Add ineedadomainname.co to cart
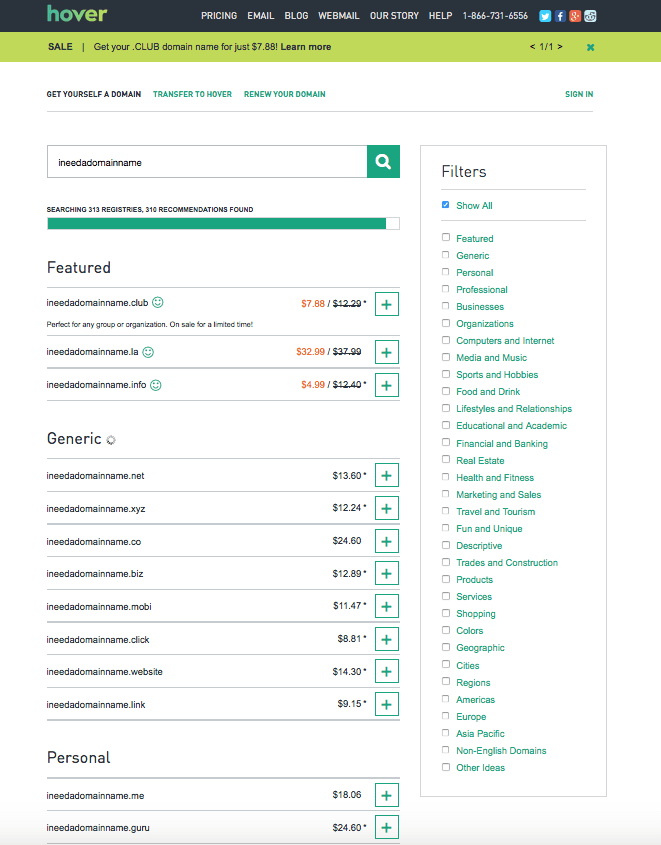Image resolution: width=661 pixels, height=845 pixels. click(386, 541)
